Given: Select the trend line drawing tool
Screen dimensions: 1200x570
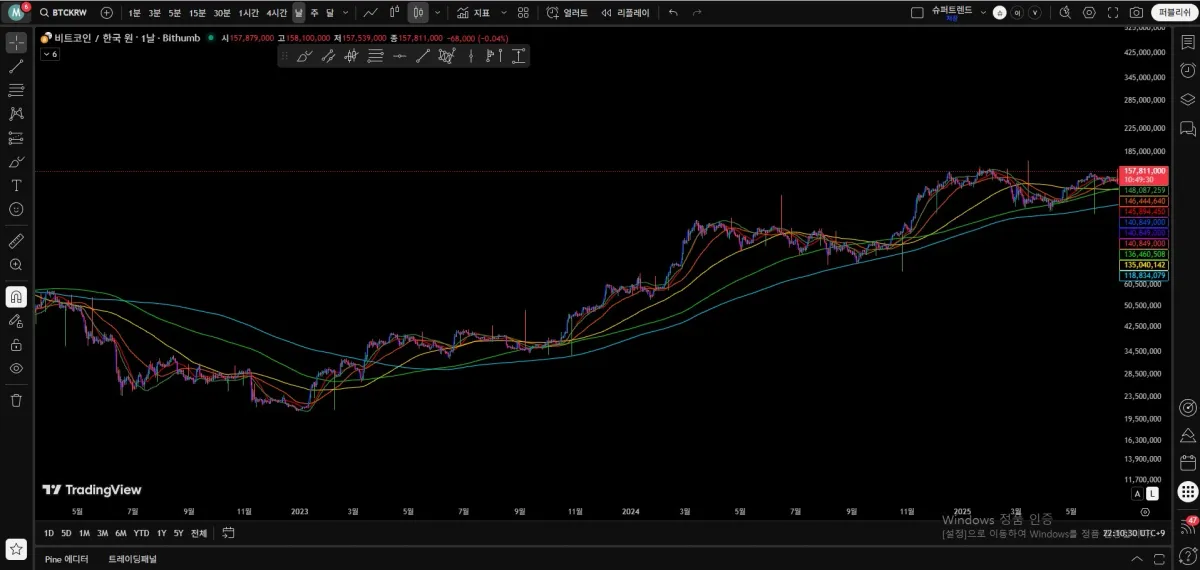Looking at the screenshot, I should tap(16, 66).
